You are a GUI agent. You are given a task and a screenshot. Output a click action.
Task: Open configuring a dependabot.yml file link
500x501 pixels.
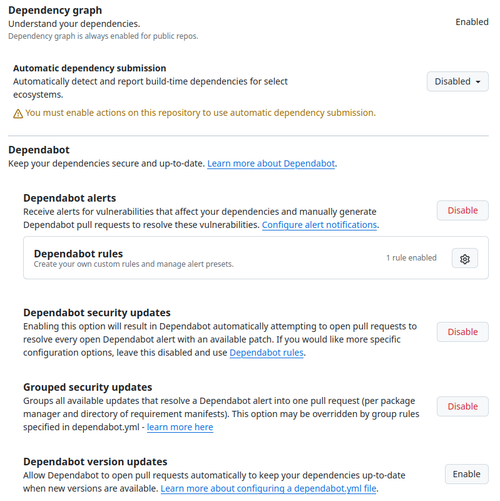269,489
